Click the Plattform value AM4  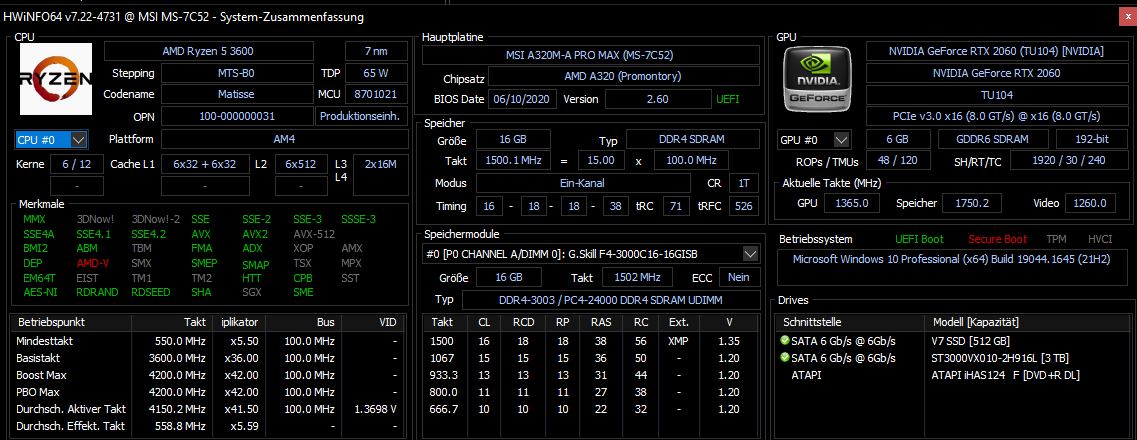284,139
